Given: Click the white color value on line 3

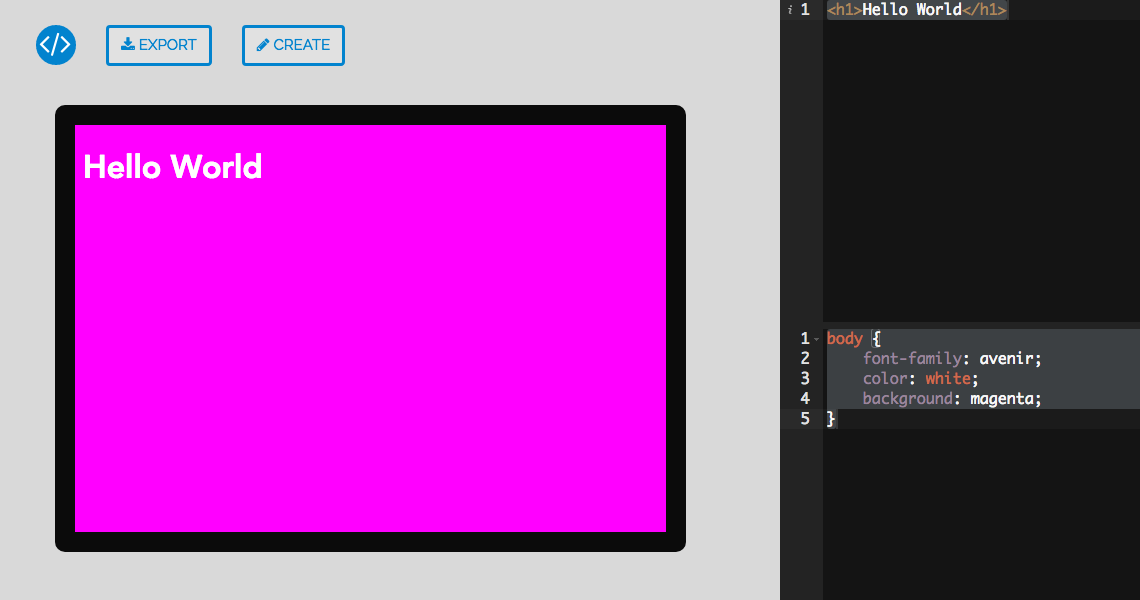Looking at the screenshot, I should tap(948, 378).
